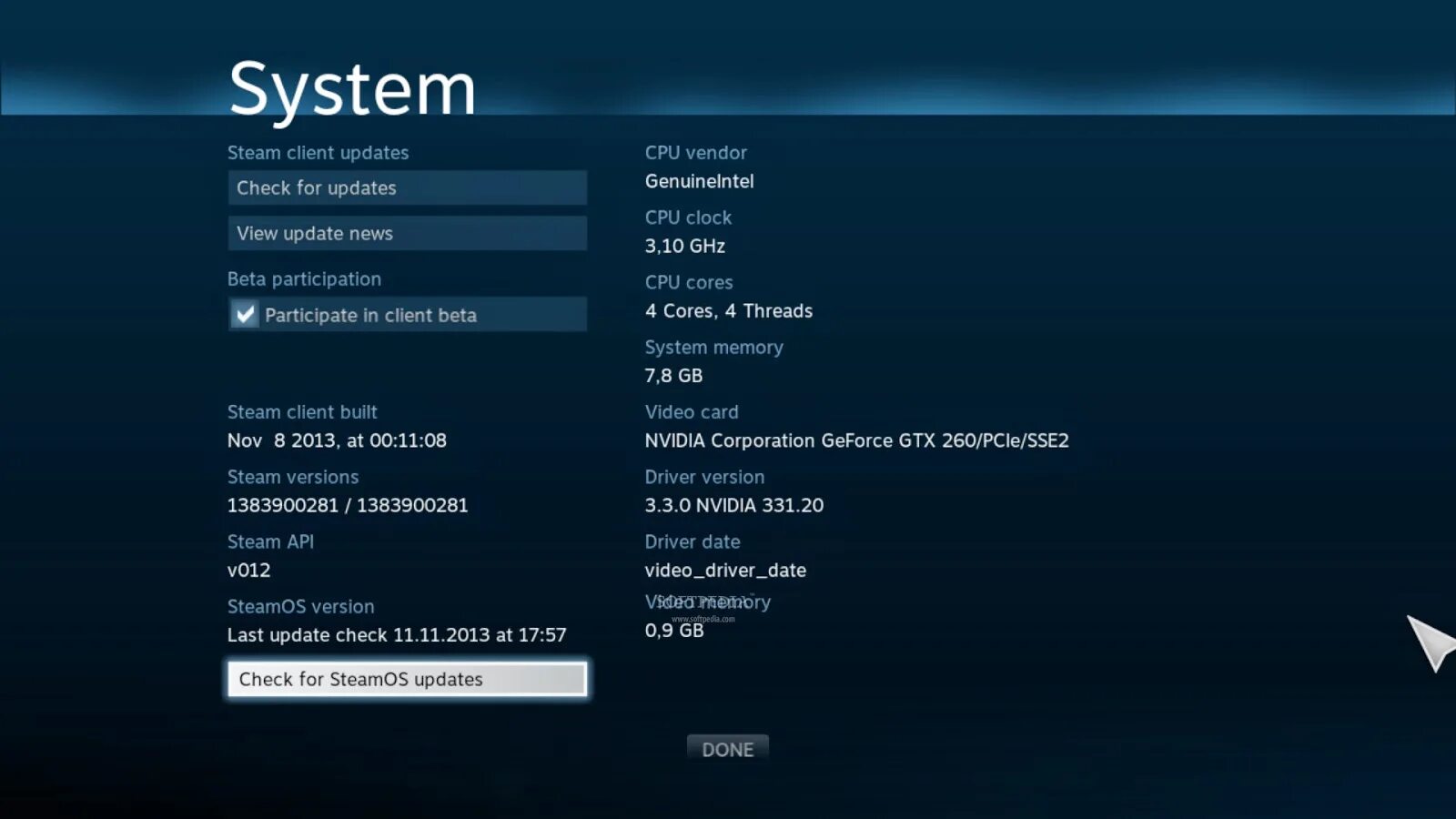Click the Steam versions label
This screenshot has width=1456, height=819.
293,477
